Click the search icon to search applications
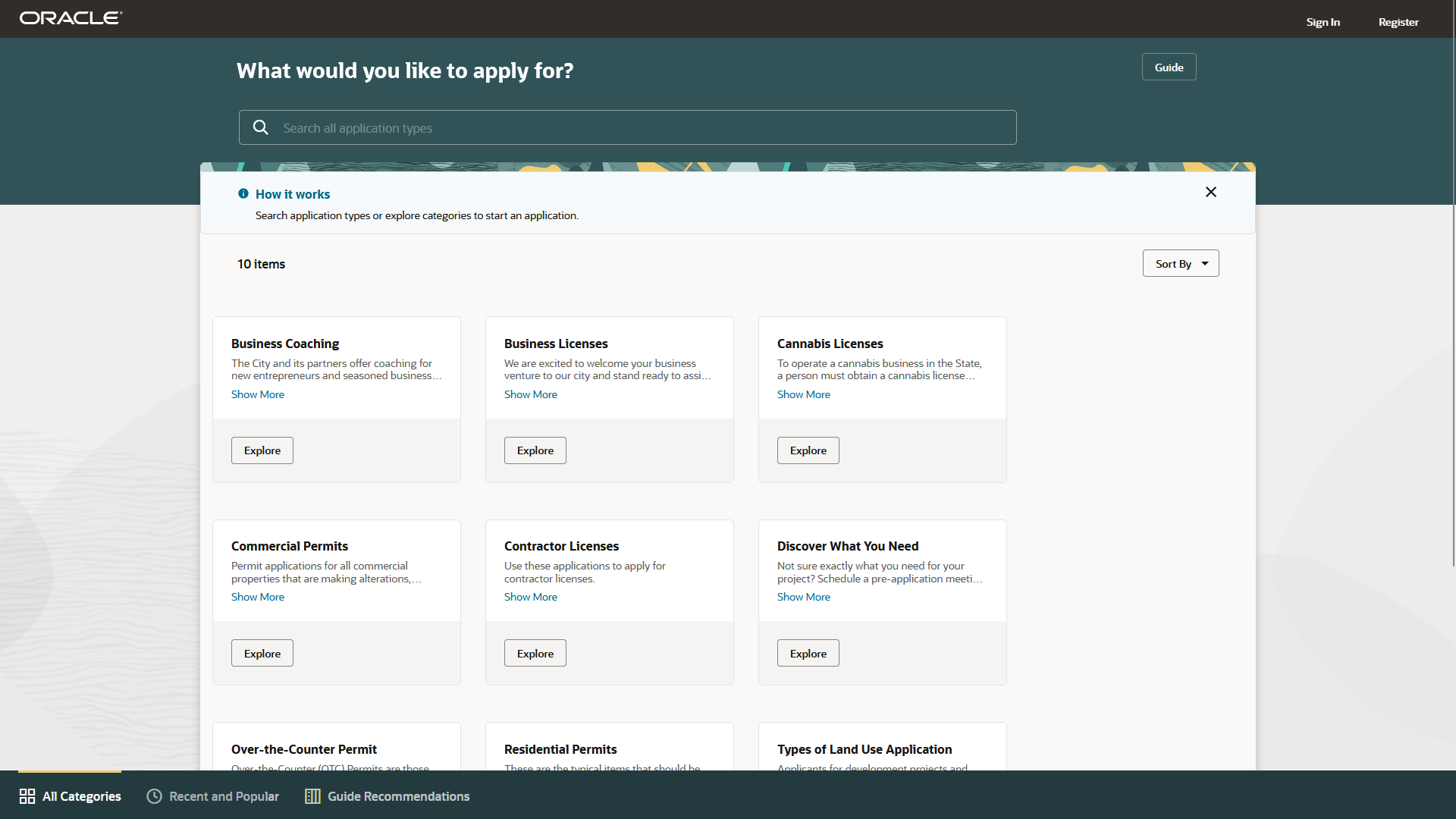1456x819 pixels. coord(260,127)
